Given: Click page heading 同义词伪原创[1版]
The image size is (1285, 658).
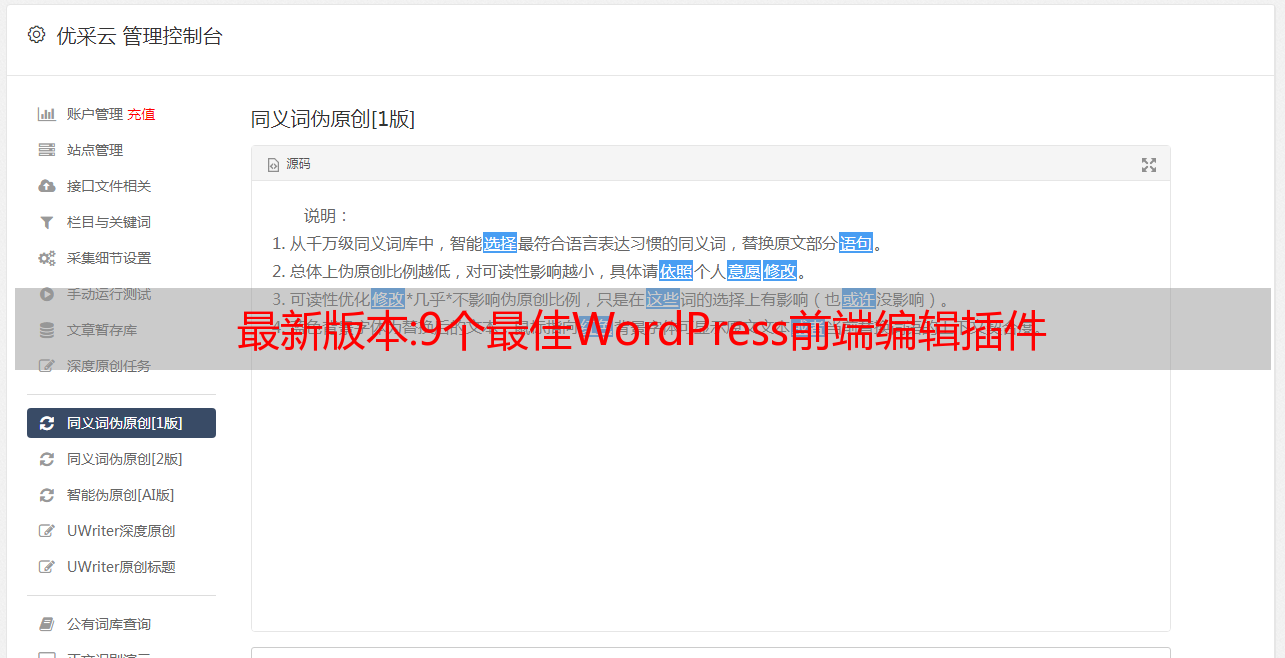Looking at the screenshot, I should point(332,119).
